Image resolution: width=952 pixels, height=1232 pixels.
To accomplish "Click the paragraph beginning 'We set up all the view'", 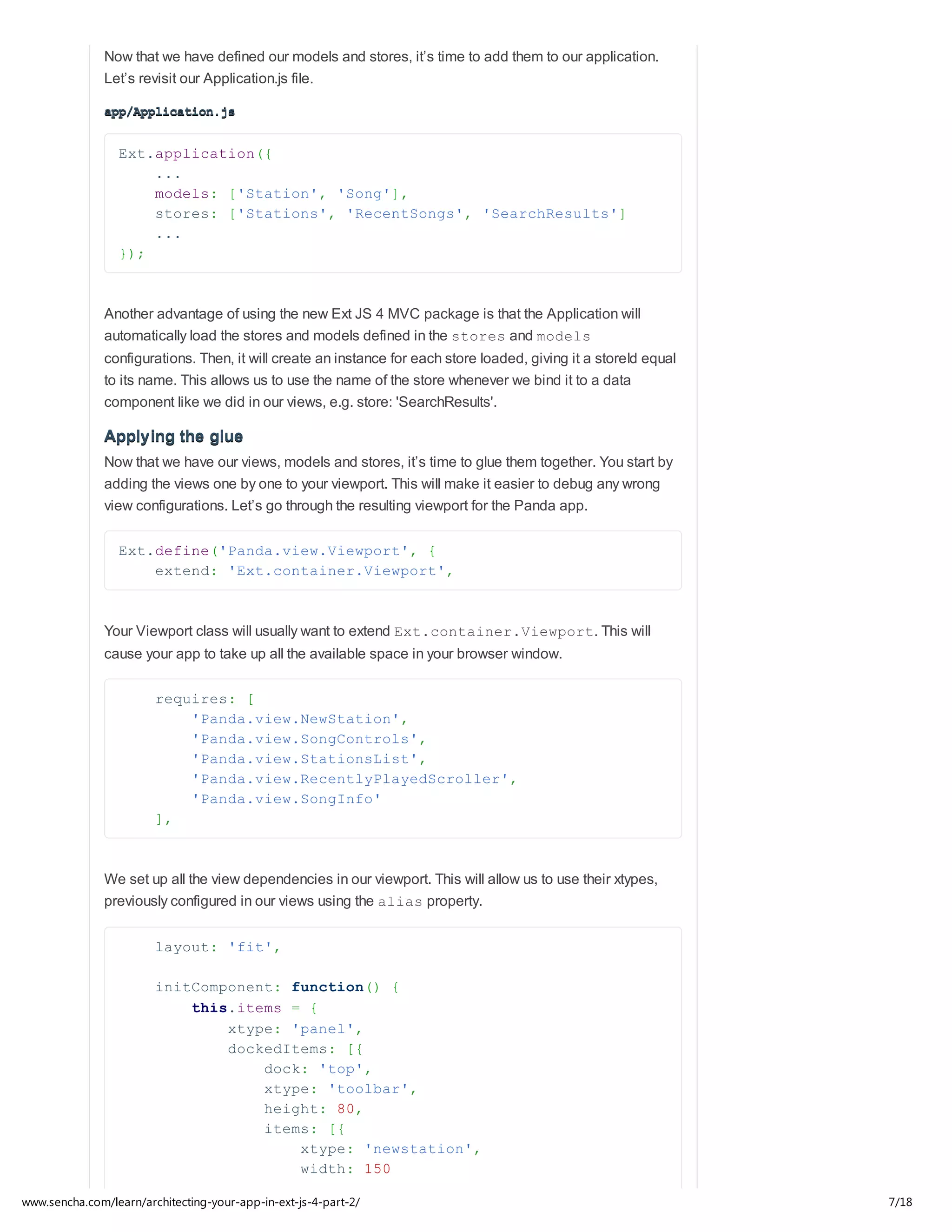I will click(381, 890).
